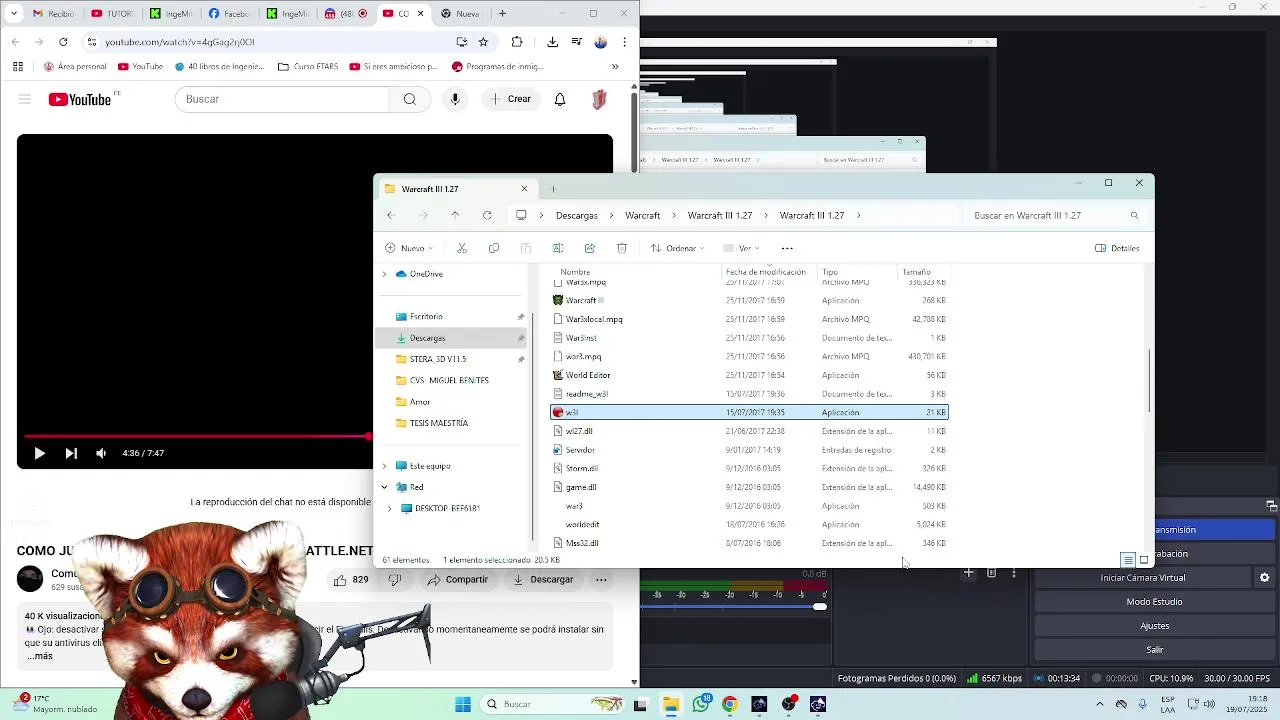Skip to next YouTube video
The width and height of the screenshot is (1280, 720).
pos(71,453)
